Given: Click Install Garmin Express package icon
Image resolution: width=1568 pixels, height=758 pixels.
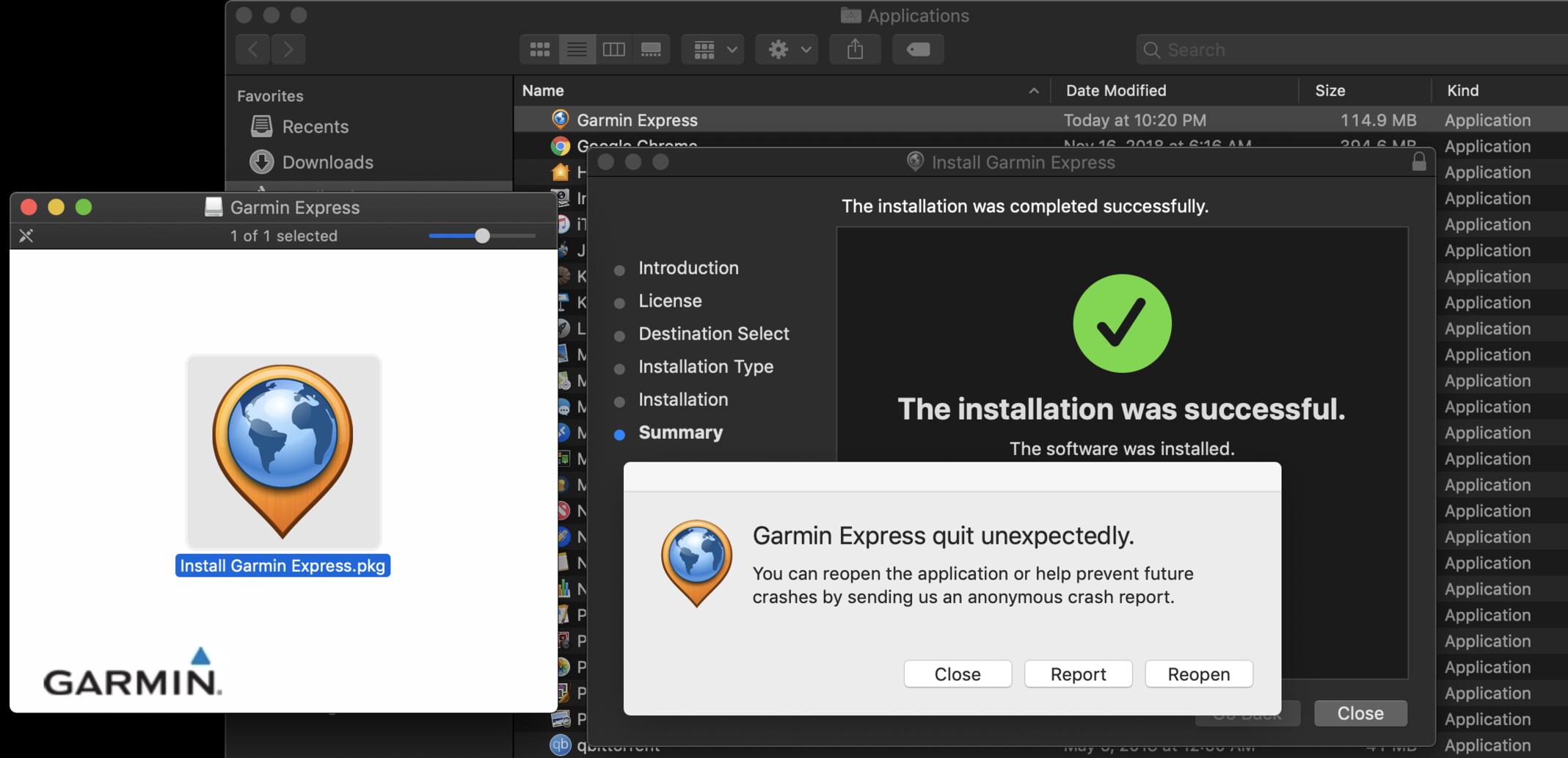Looking at the screenshot, I should click(x=283, y=451).
